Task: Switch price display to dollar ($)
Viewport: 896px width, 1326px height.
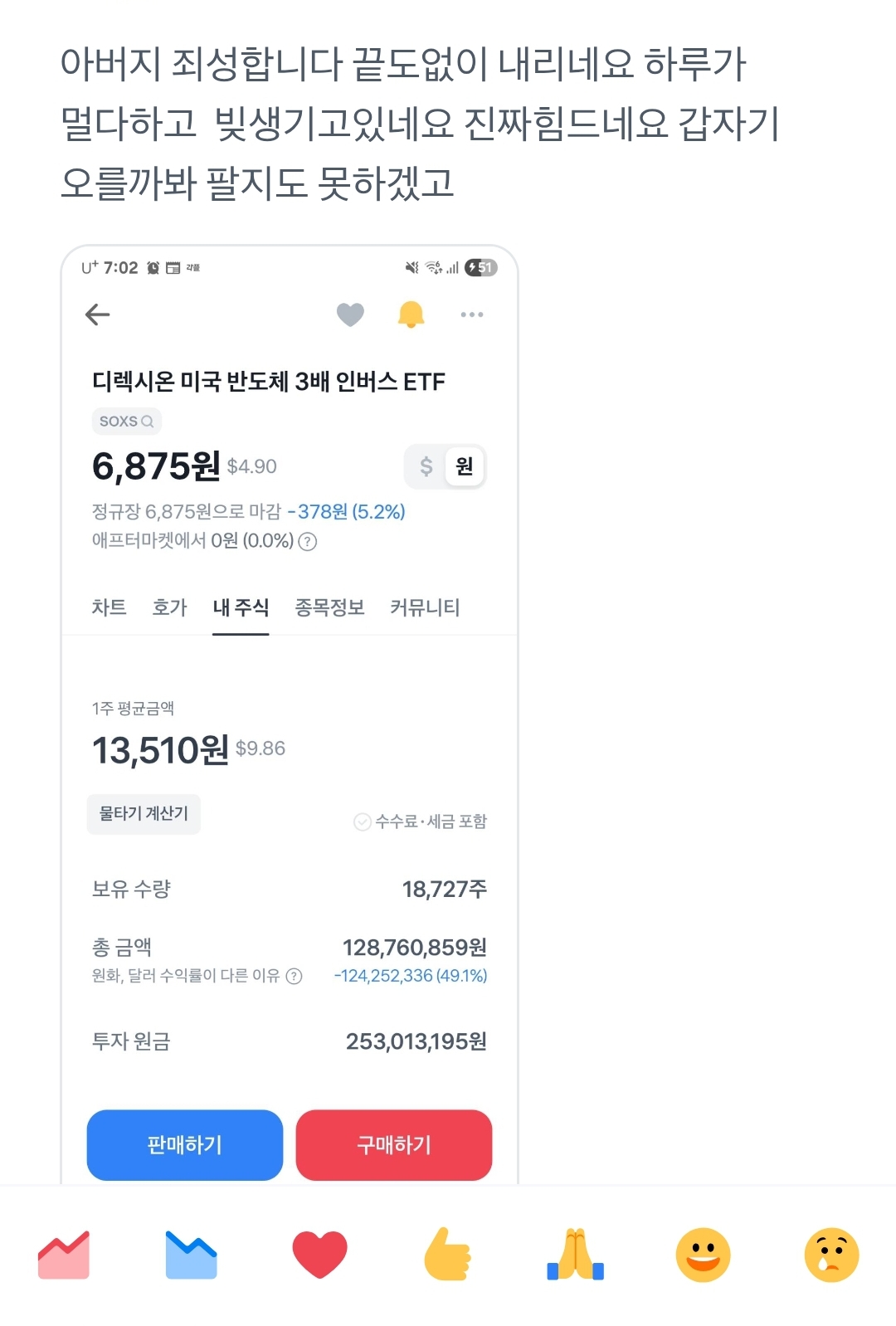Action: pyautogui.click(x=426, y=466)
